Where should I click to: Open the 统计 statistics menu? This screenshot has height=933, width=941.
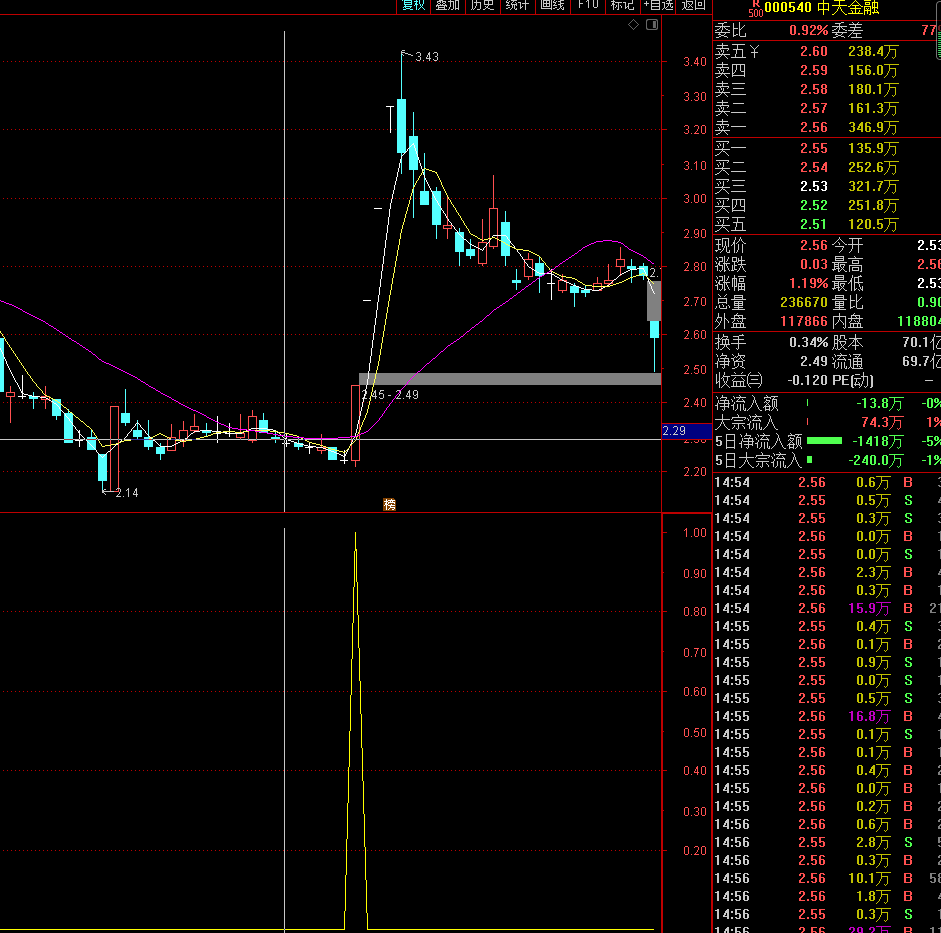tap(517, 5)
